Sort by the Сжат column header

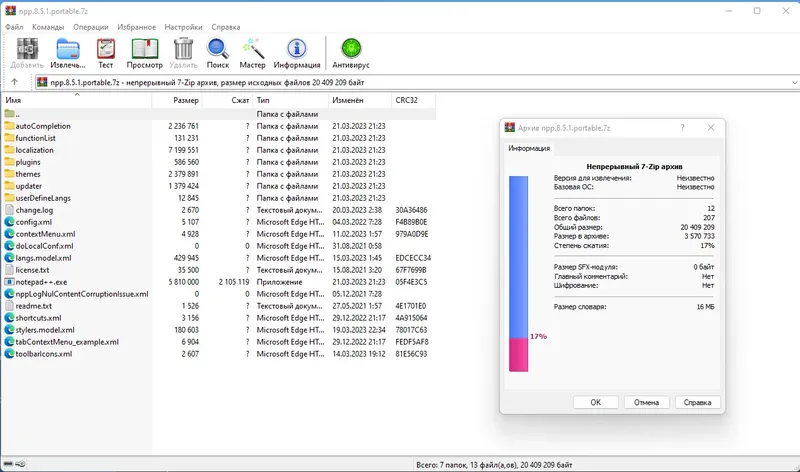click(x=228, y=100)
